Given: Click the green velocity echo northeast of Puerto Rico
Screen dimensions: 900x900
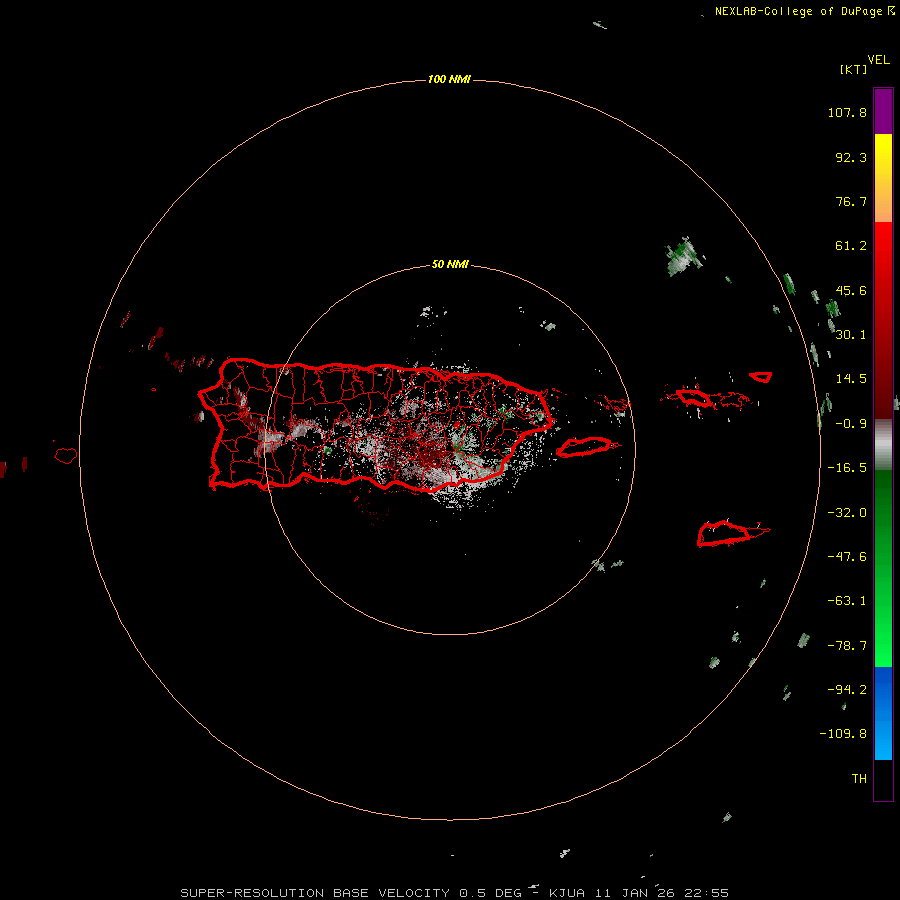Looking at the screenshot, I should [x=684, y=256].
